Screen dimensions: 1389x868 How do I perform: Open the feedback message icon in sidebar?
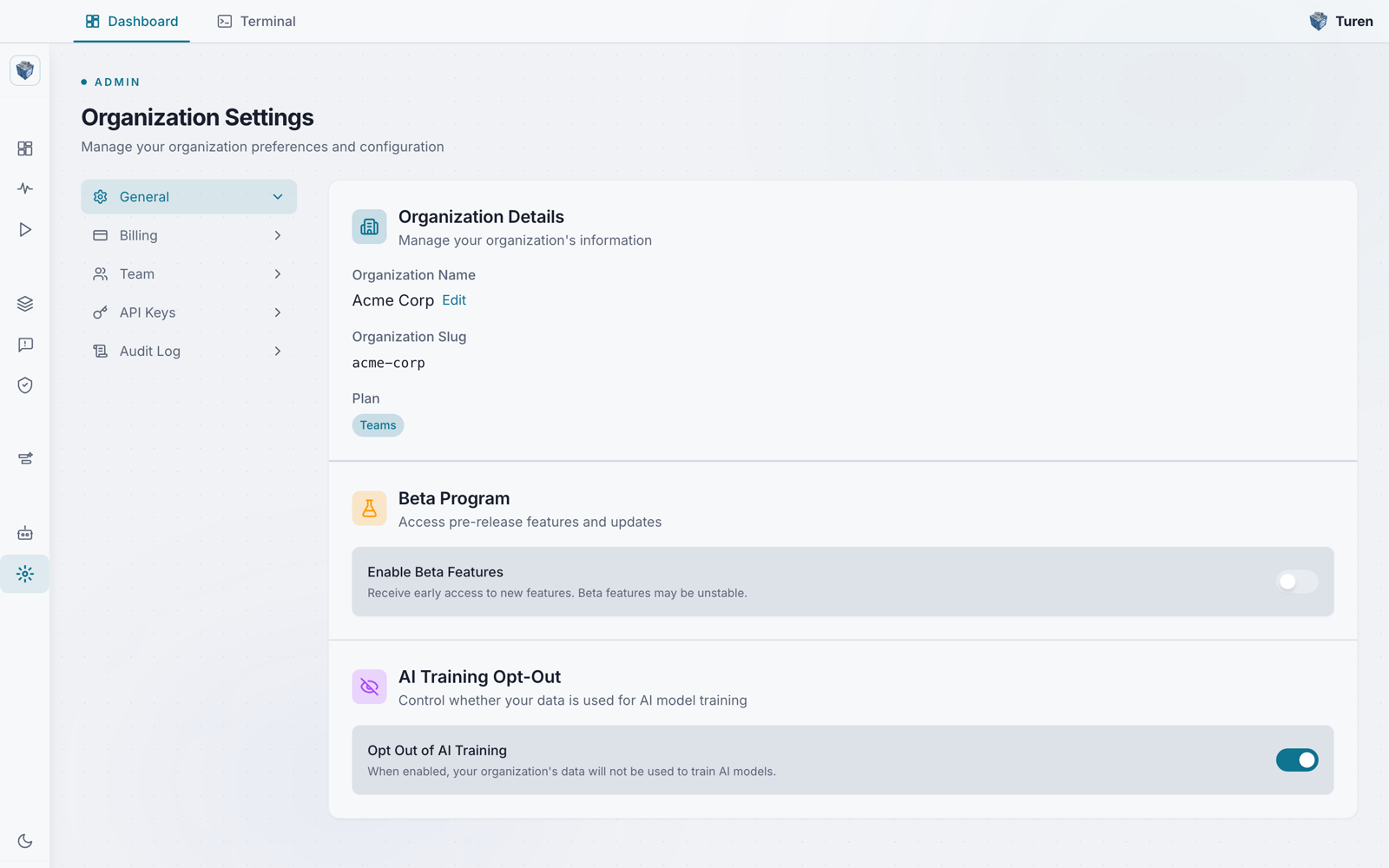[25, 345]
